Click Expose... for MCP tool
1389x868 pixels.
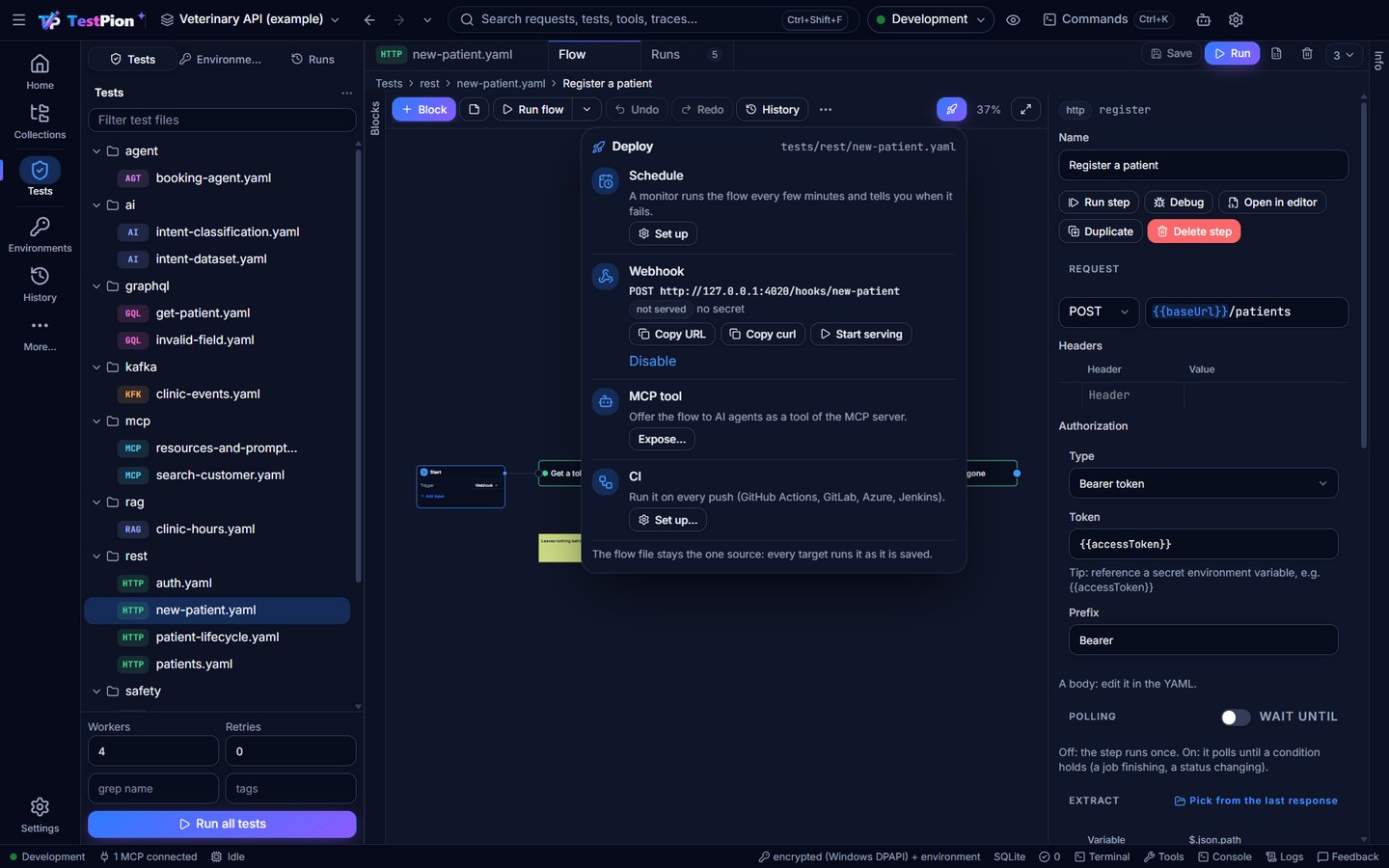coord(662,439)
